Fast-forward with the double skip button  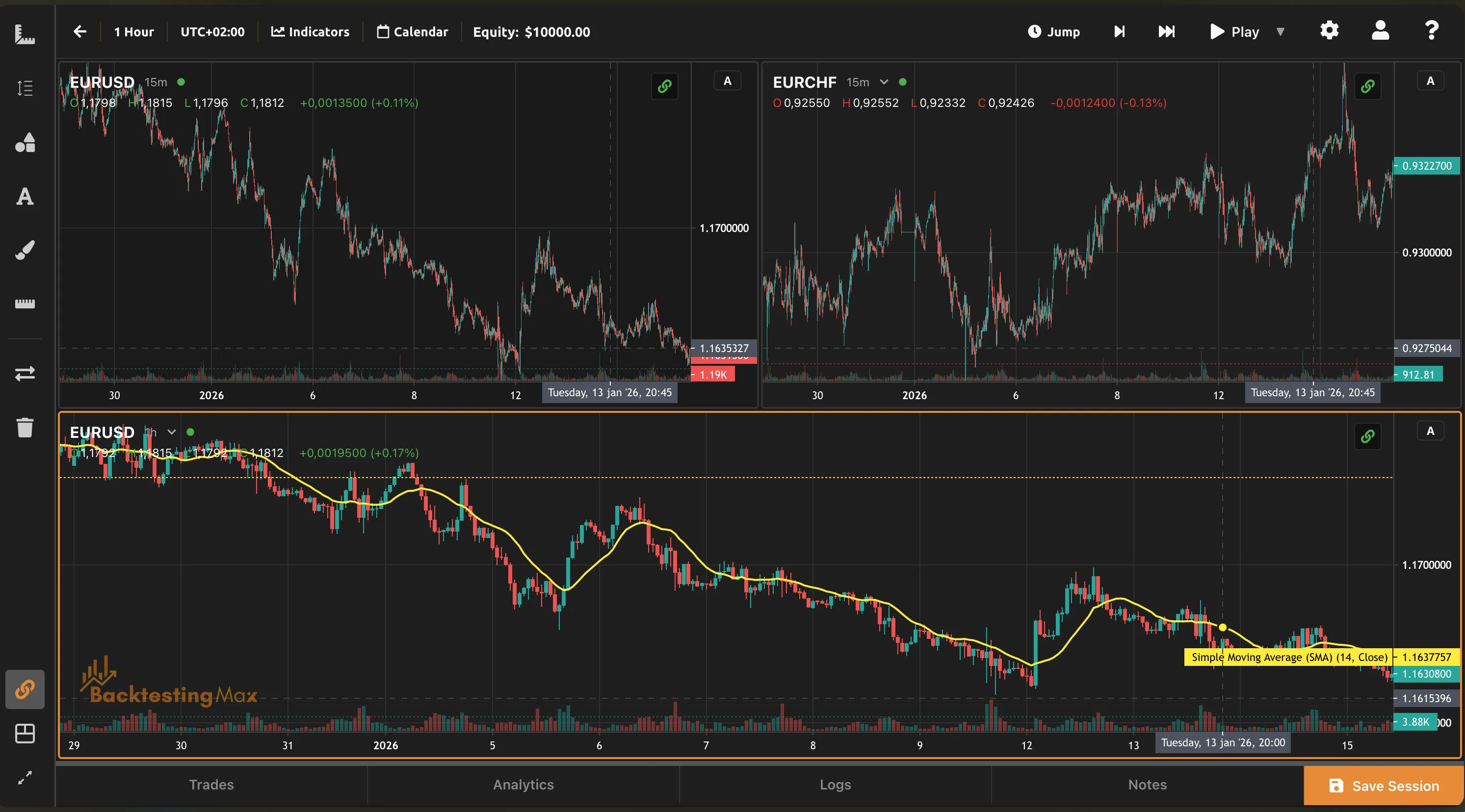click(1166, 31)
